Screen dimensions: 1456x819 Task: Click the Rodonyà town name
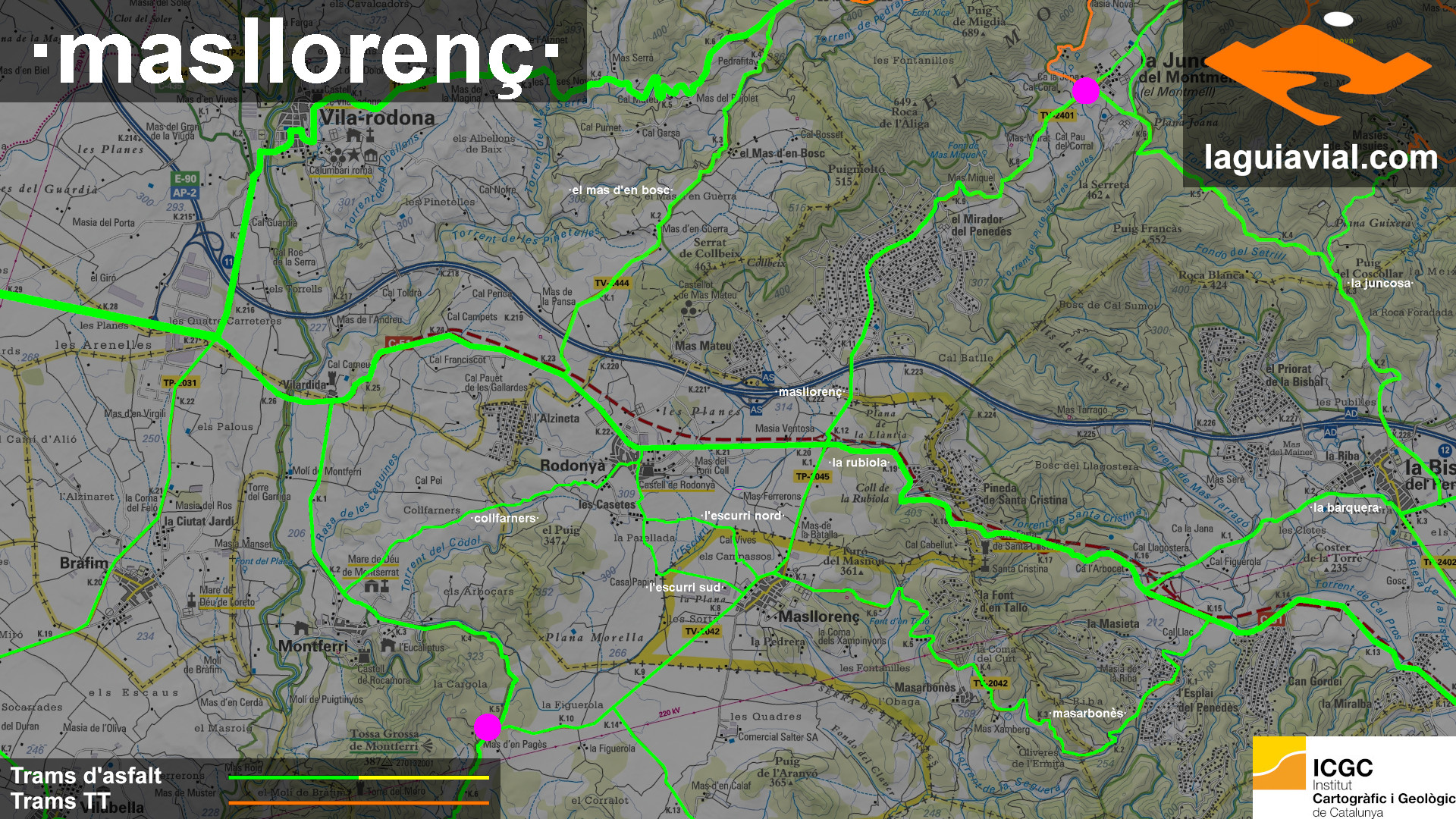point(573,466)
